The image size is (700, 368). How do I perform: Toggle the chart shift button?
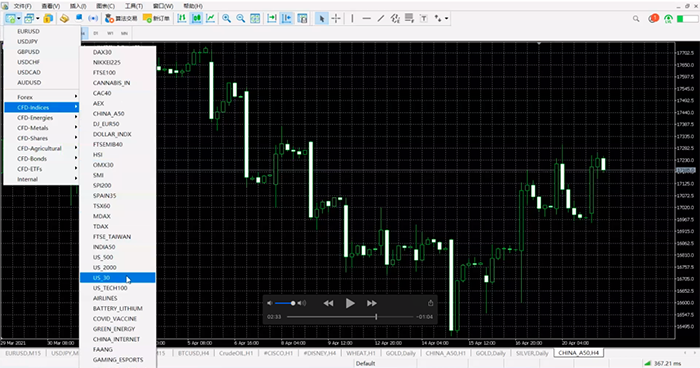click(287, 18)
